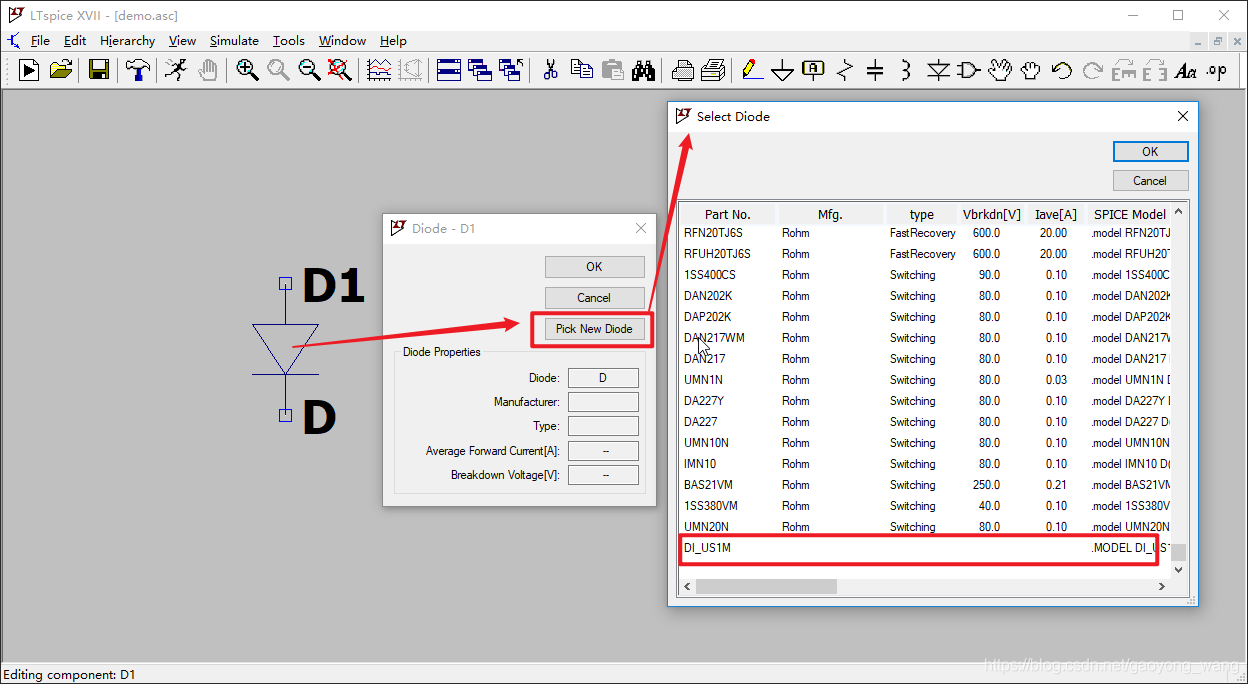Open the Help menu
The image size is (1248, 684).
point(393,41)
